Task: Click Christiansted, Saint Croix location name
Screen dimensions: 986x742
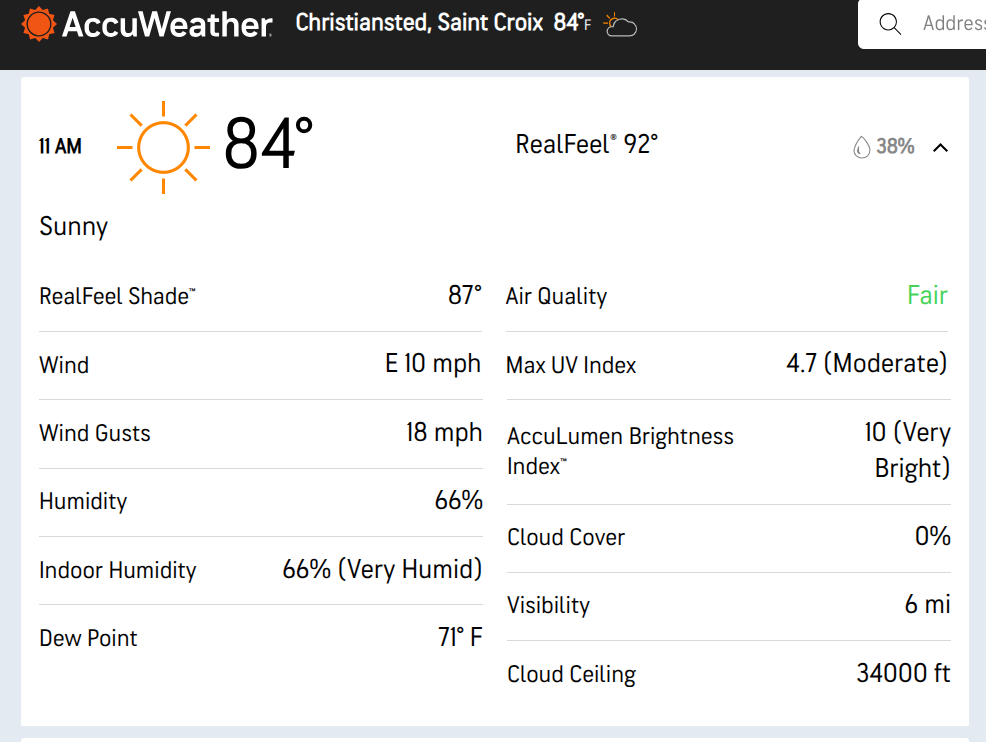Action: click(x=419, y=23)
